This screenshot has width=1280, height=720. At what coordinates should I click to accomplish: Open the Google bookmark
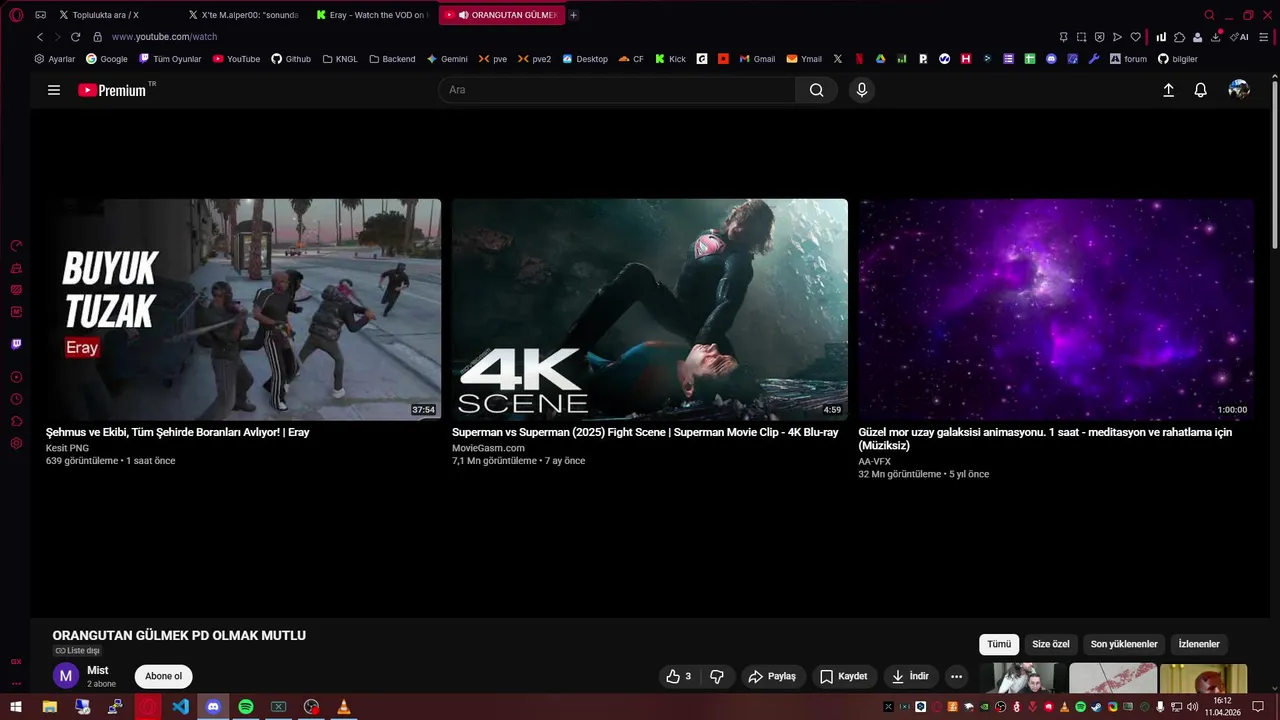pyautogui.click(x=107, y=59)
